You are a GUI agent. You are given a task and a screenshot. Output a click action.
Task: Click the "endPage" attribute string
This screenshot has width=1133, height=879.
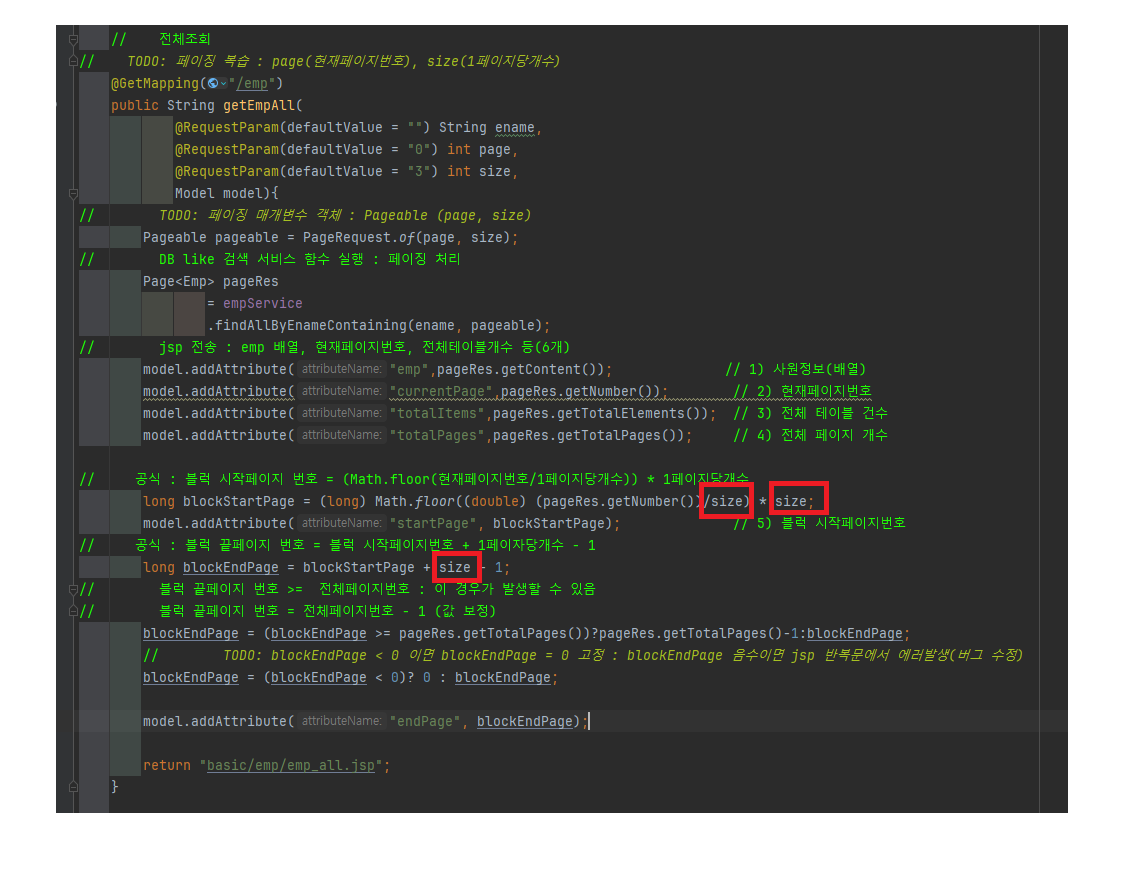coord(424,721)
